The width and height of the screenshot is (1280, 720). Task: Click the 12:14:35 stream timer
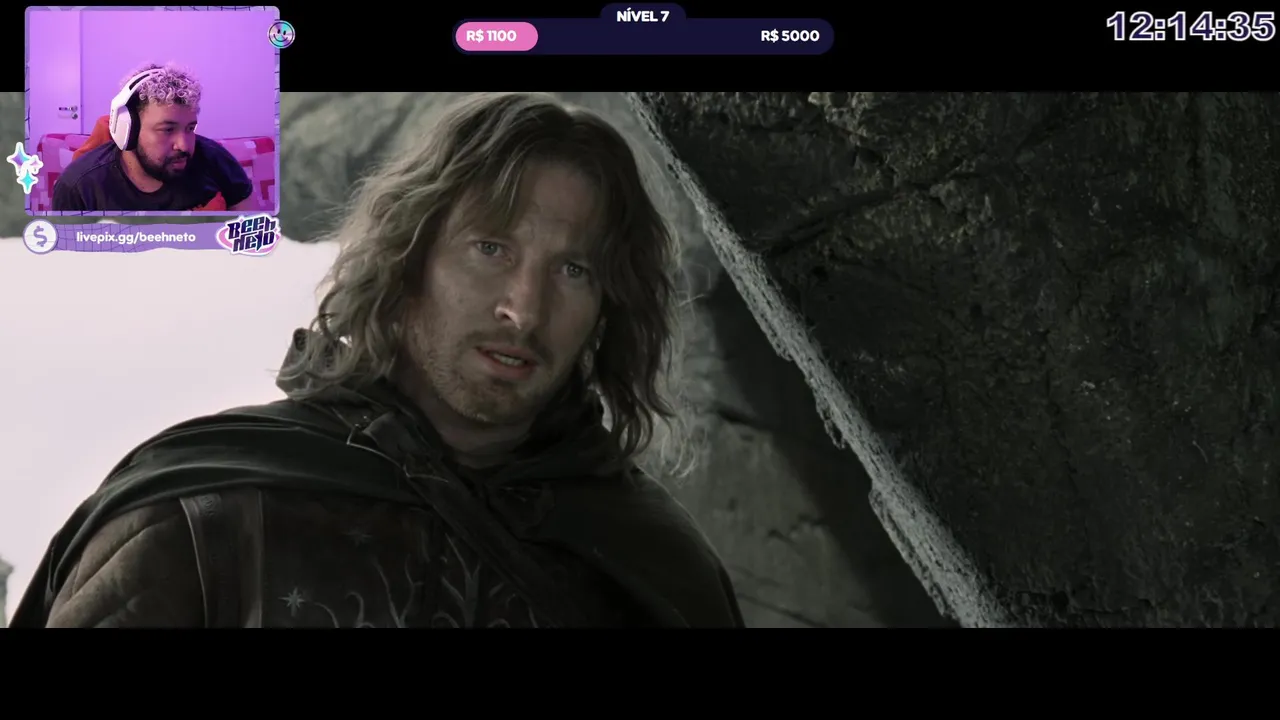coord(1190,27)
